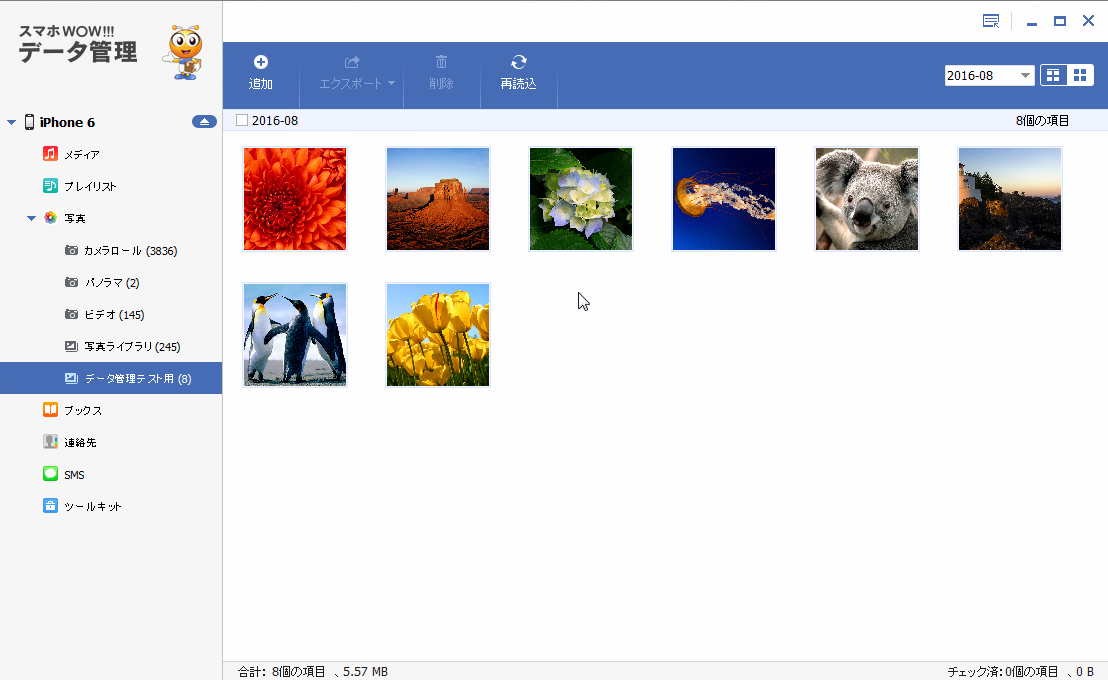The height and width of the screenshot is (680, 1108).
Task: Open ブックス book icon in sidebar
Action: point(51,410)
